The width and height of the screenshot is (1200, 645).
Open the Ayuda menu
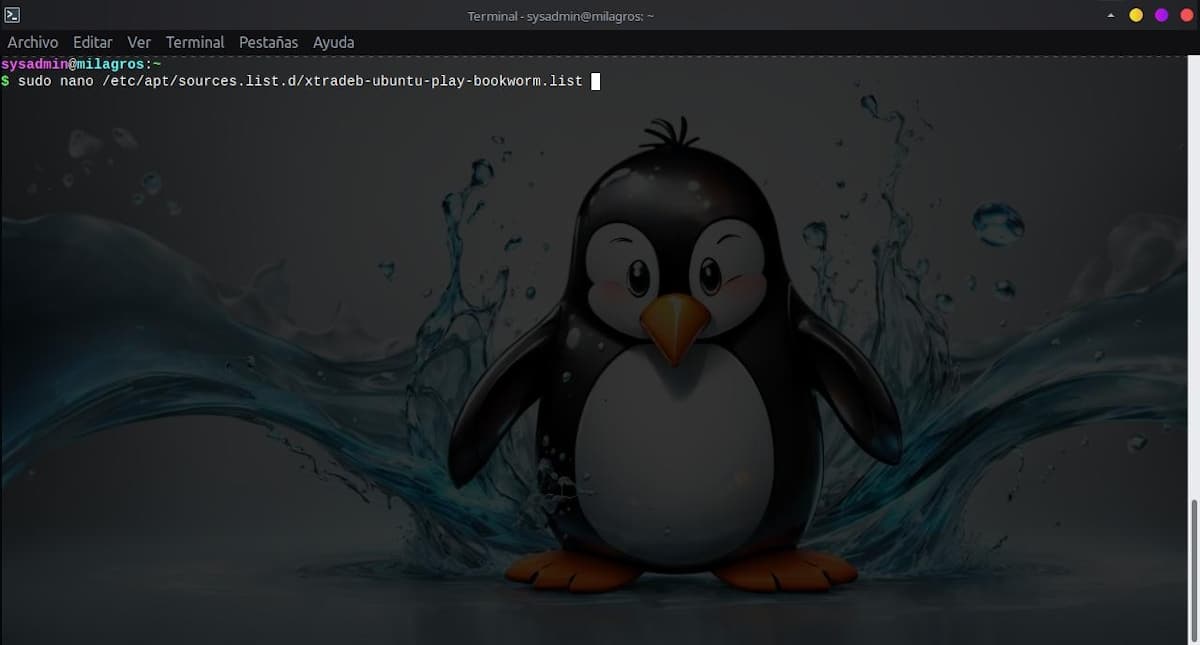point(333,42)
